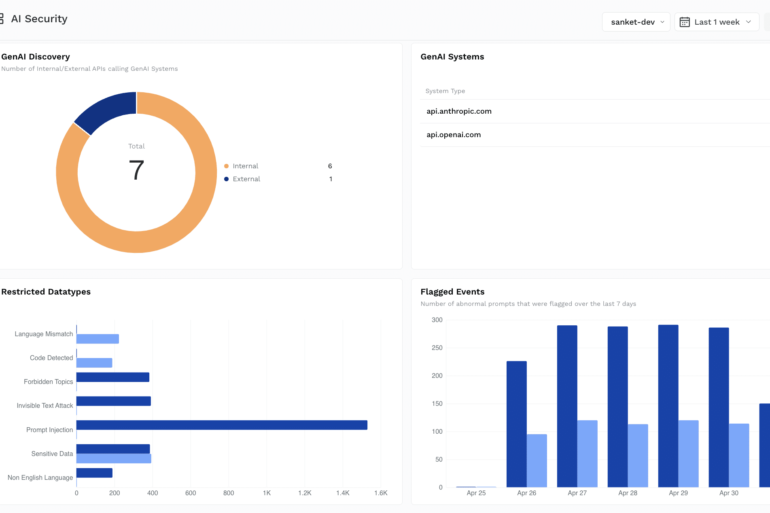
Task: Click the calendar icon beside Last 1 week
Action: click(685, 22)
